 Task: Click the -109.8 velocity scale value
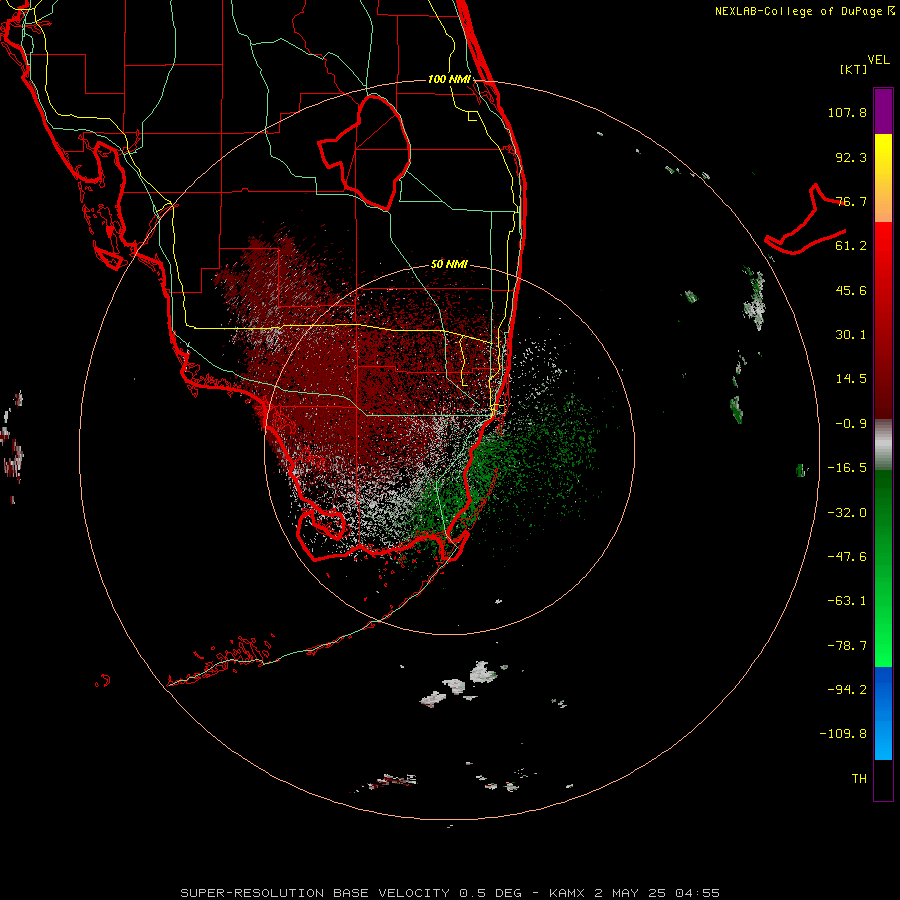coord(843,734)
